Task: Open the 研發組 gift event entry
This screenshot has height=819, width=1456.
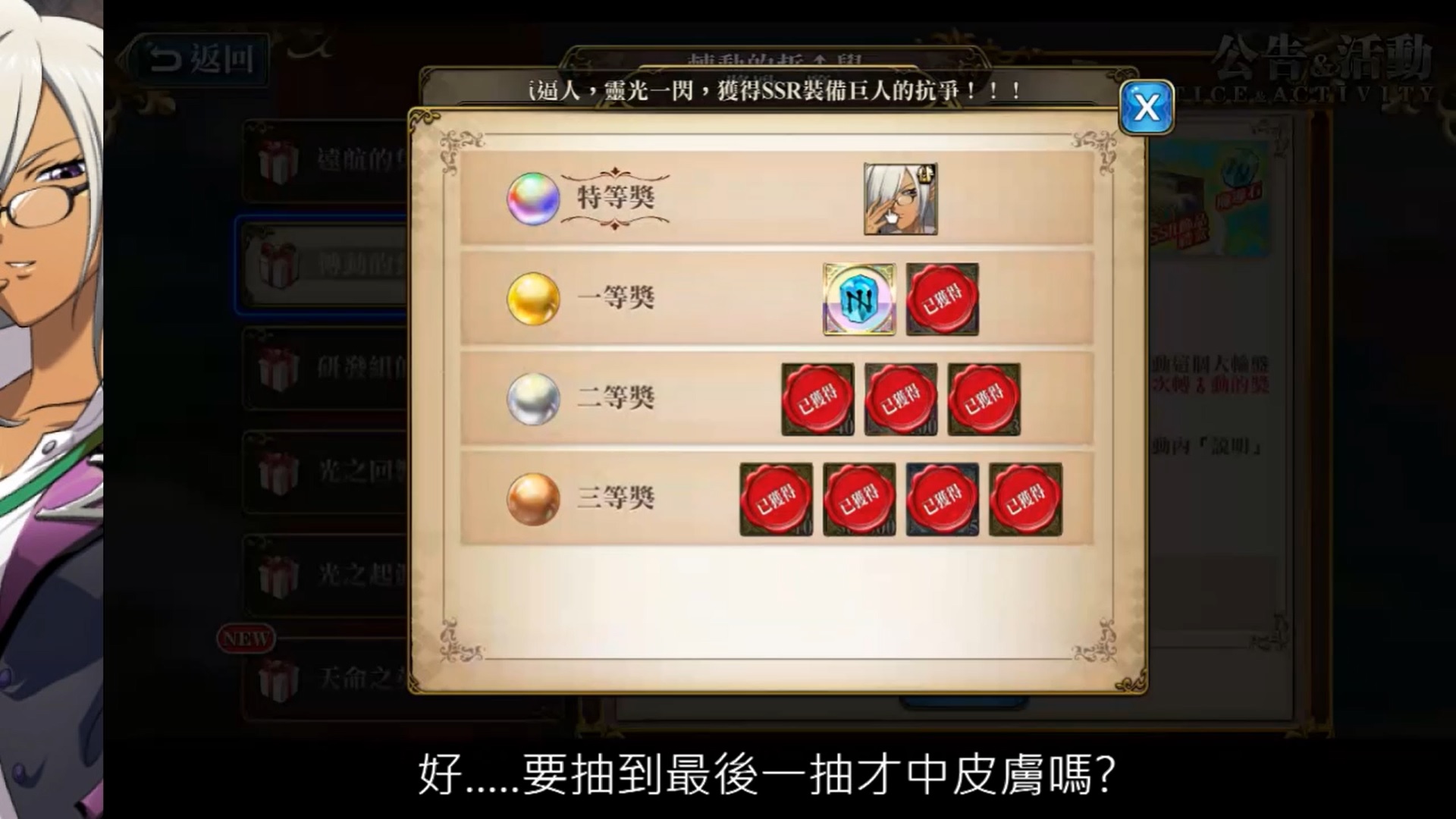Action: point(326,369)
